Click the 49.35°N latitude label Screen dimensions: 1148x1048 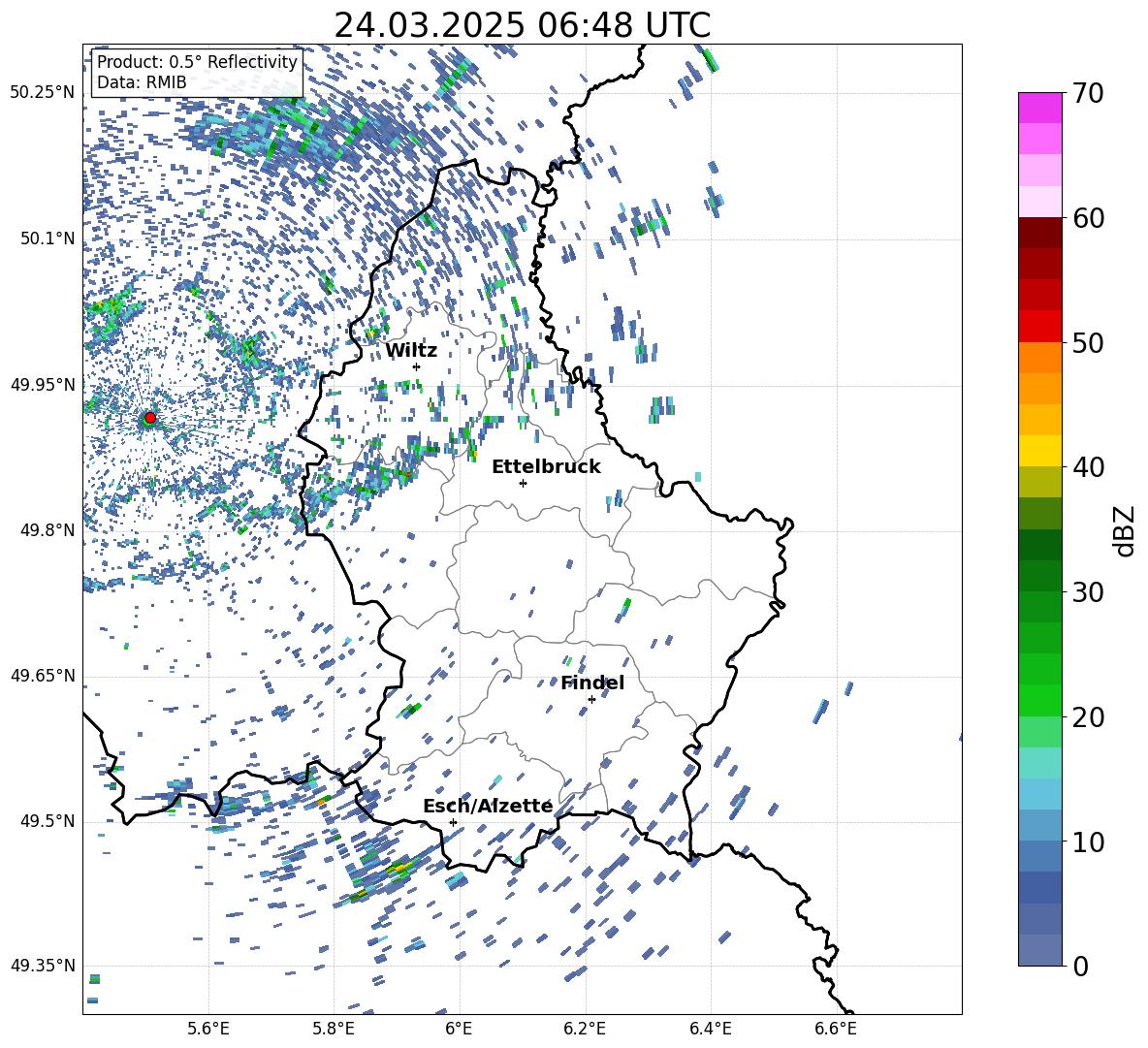point(43,966)
